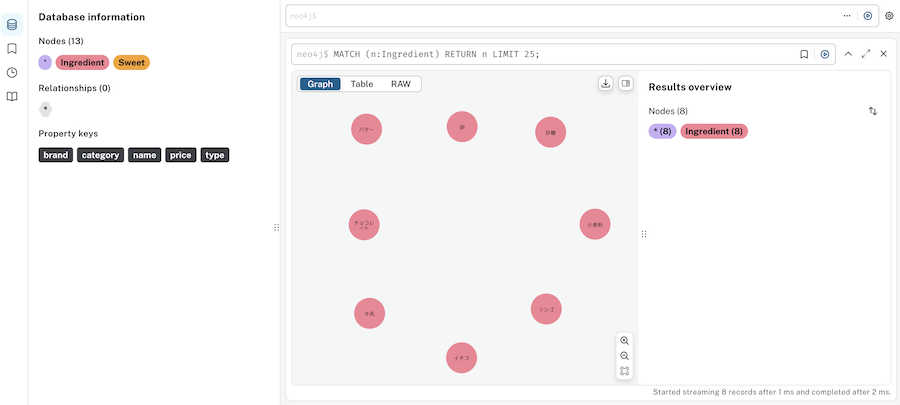
Task: Switch to the Graph view tab
Action: click(320, 84)
